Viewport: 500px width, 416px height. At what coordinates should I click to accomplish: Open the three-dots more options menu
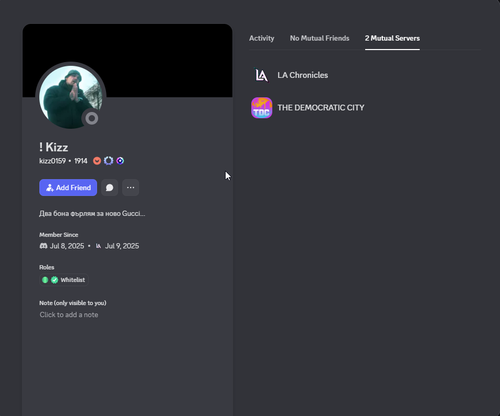click(130, 188)
